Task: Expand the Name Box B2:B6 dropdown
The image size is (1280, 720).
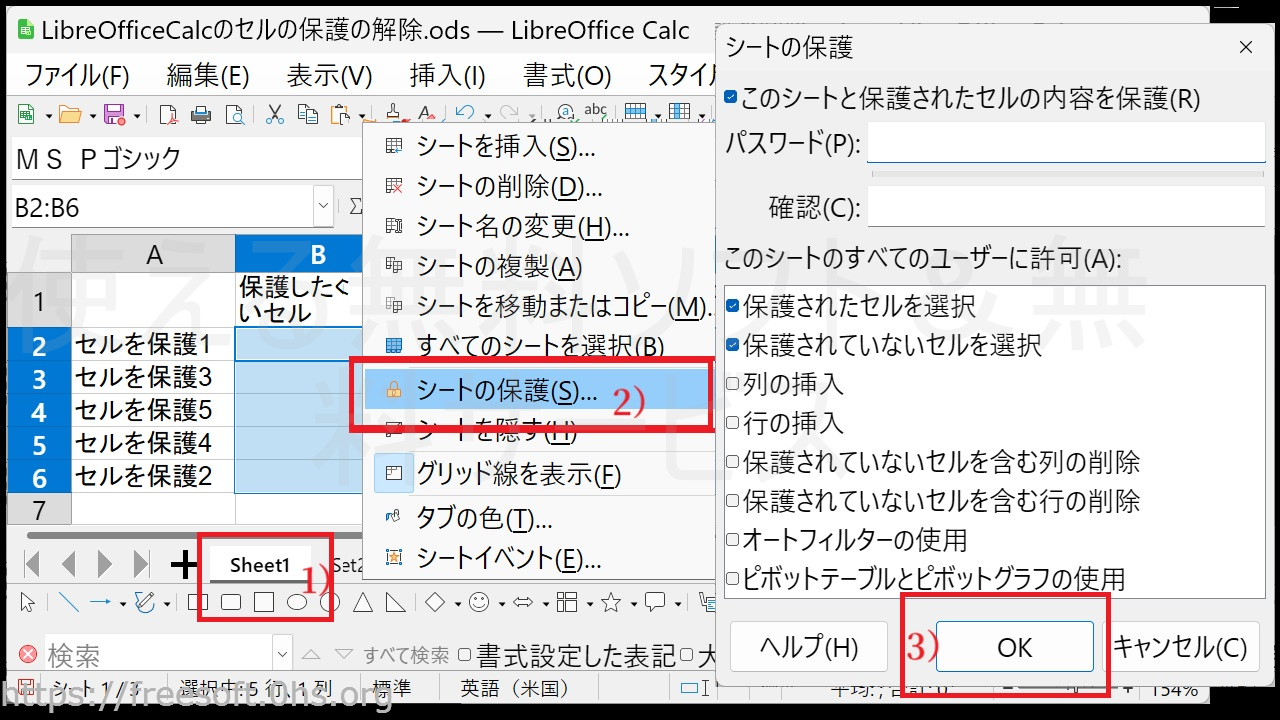Action: pos(323,208)
